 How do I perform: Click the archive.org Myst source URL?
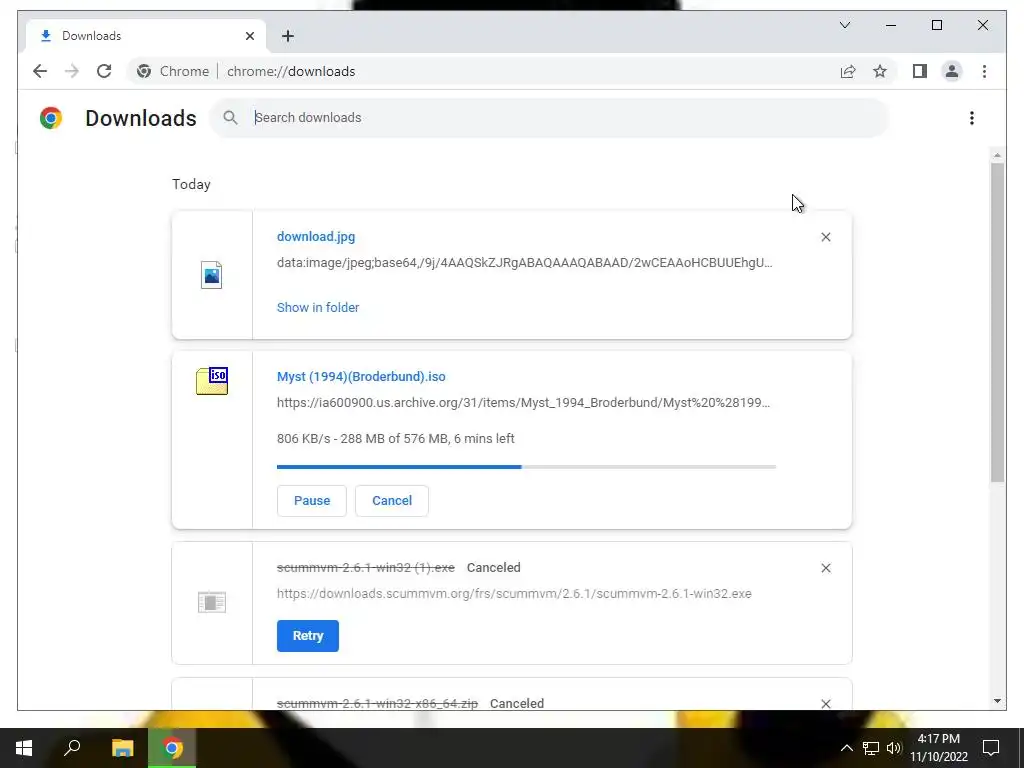(523, 402)
